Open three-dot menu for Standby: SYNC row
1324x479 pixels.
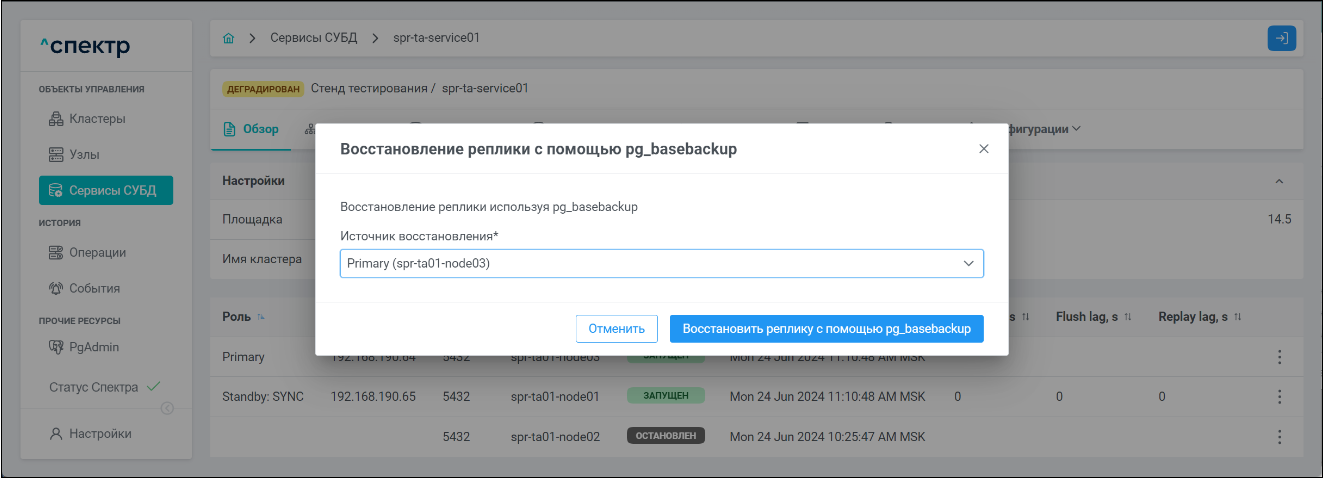(x=1279, y=397)
